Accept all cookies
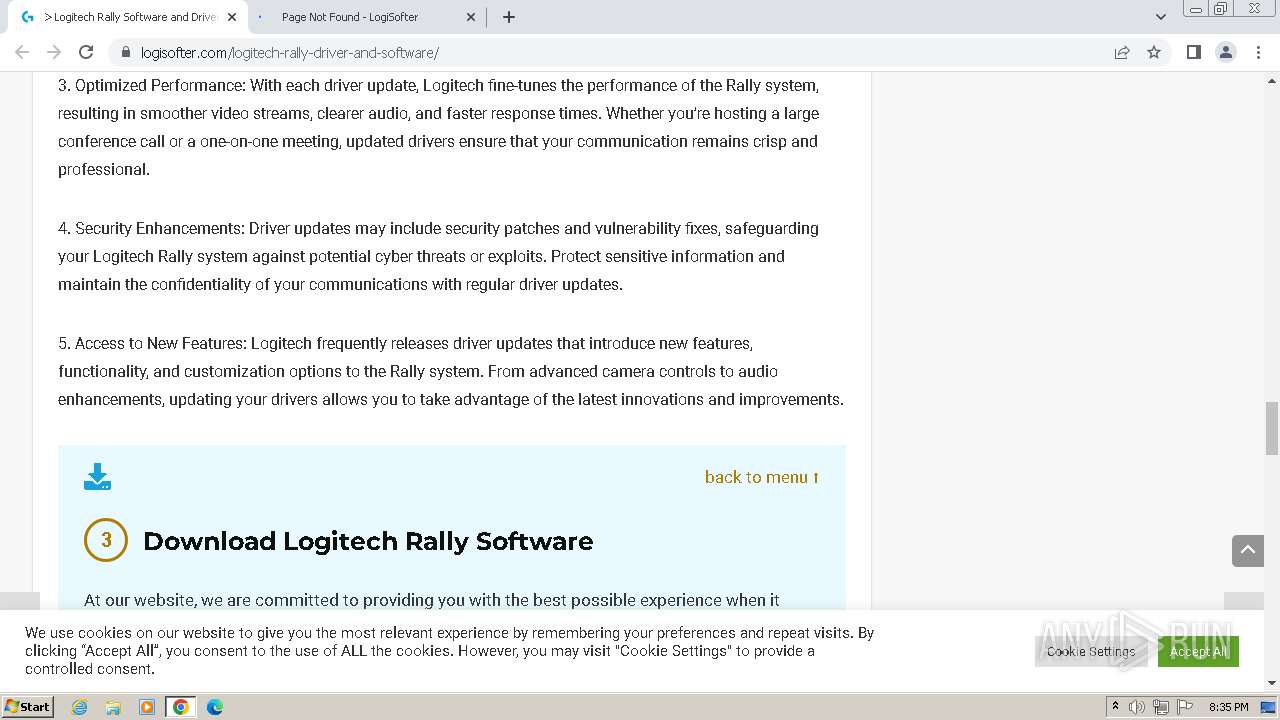This screenshot has width=1280, height=720. point(1198,651)
